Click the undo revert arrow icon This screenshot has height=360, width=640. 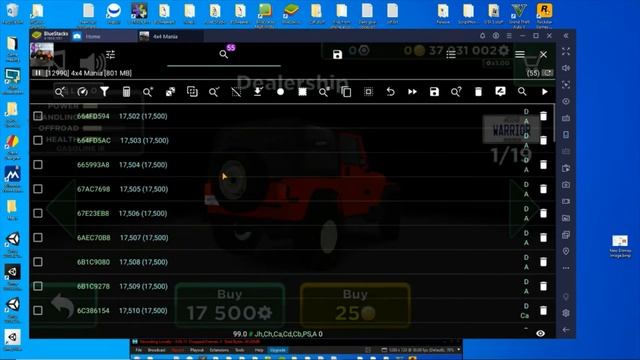point(390,92)
